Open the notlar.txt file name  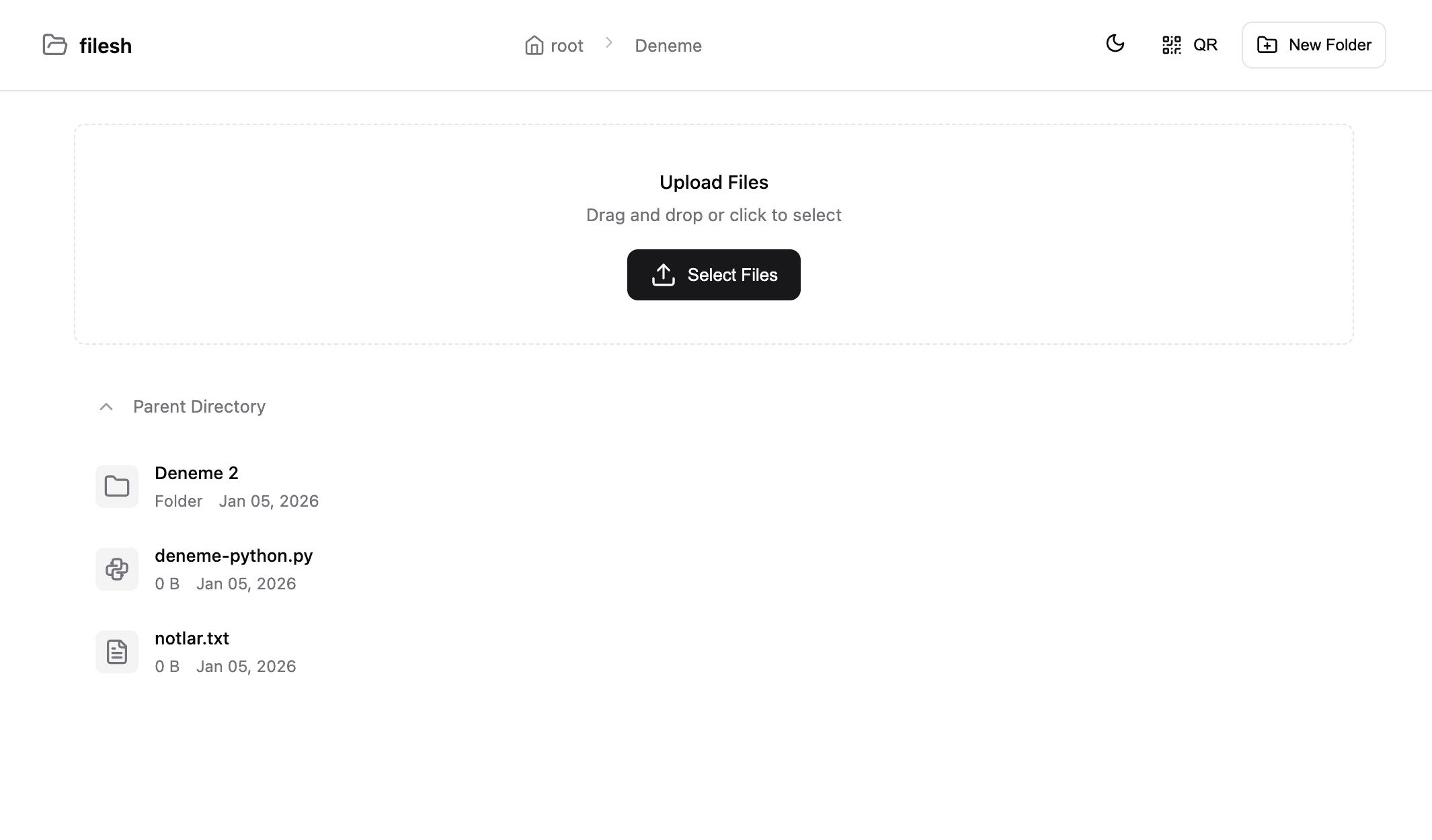(x=192, y=638)
